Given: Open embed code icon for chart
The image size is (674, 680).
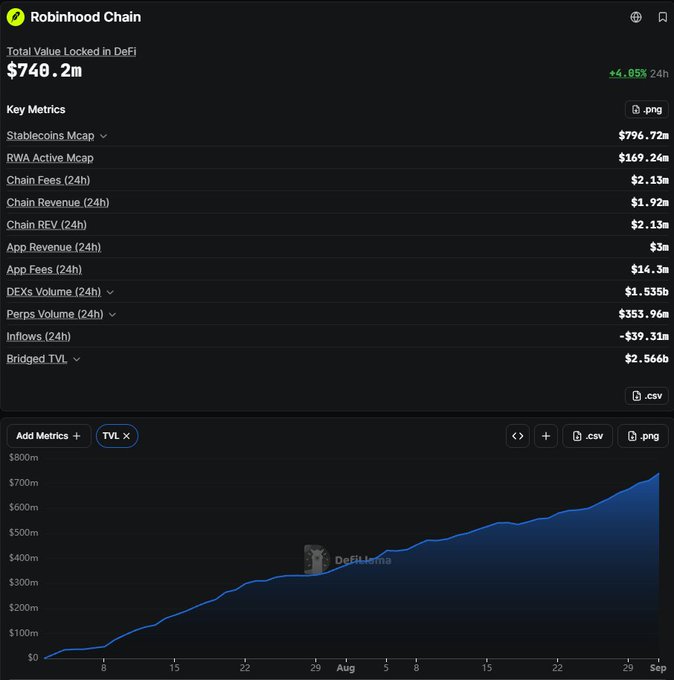Looking at the screenshot, I should pyautogui.click(x=517, y=436).
